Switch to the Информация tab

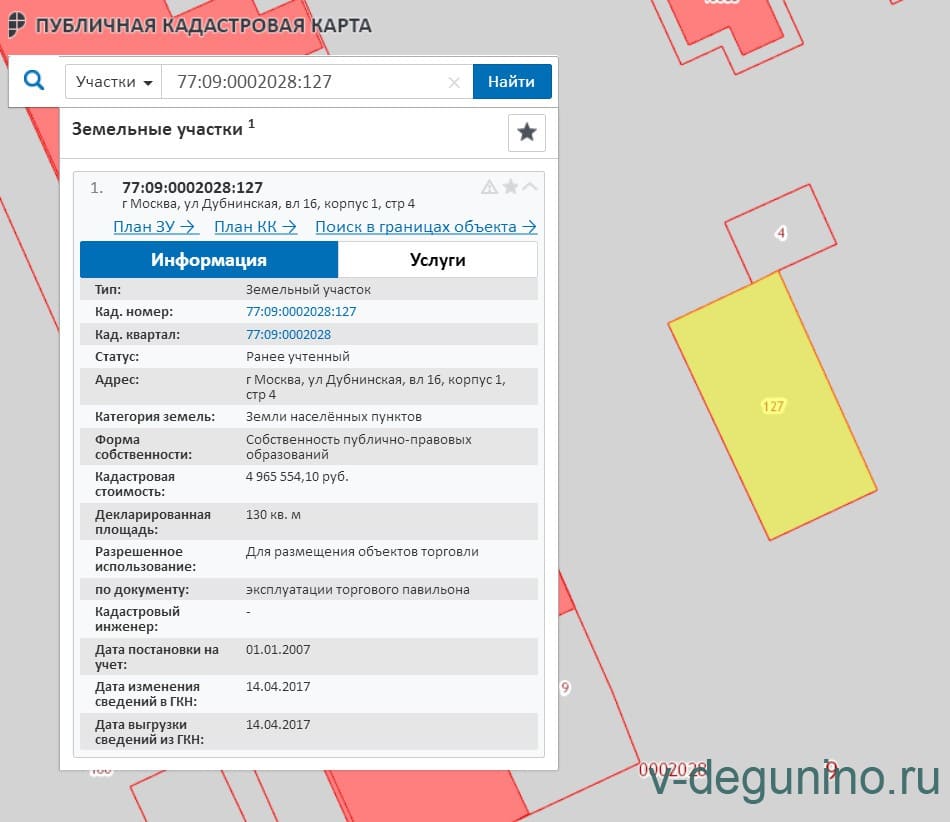pyautogui.click(x=209, y=260)
